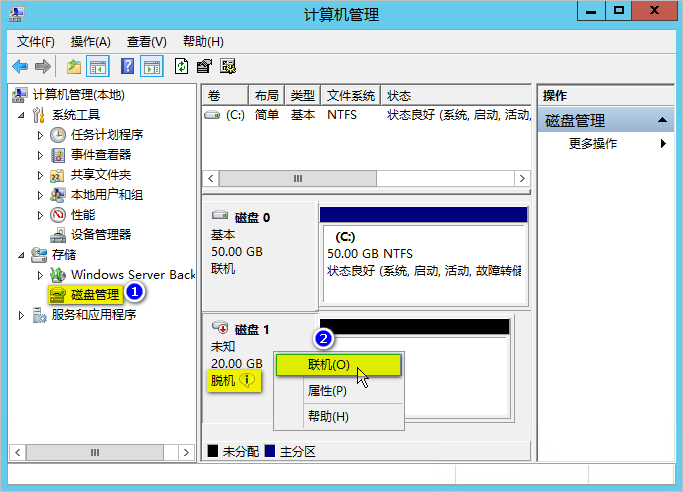This screenshot has width=683, height=492.
Task: Select the Shared Folders icon
Action: point(57,175)
